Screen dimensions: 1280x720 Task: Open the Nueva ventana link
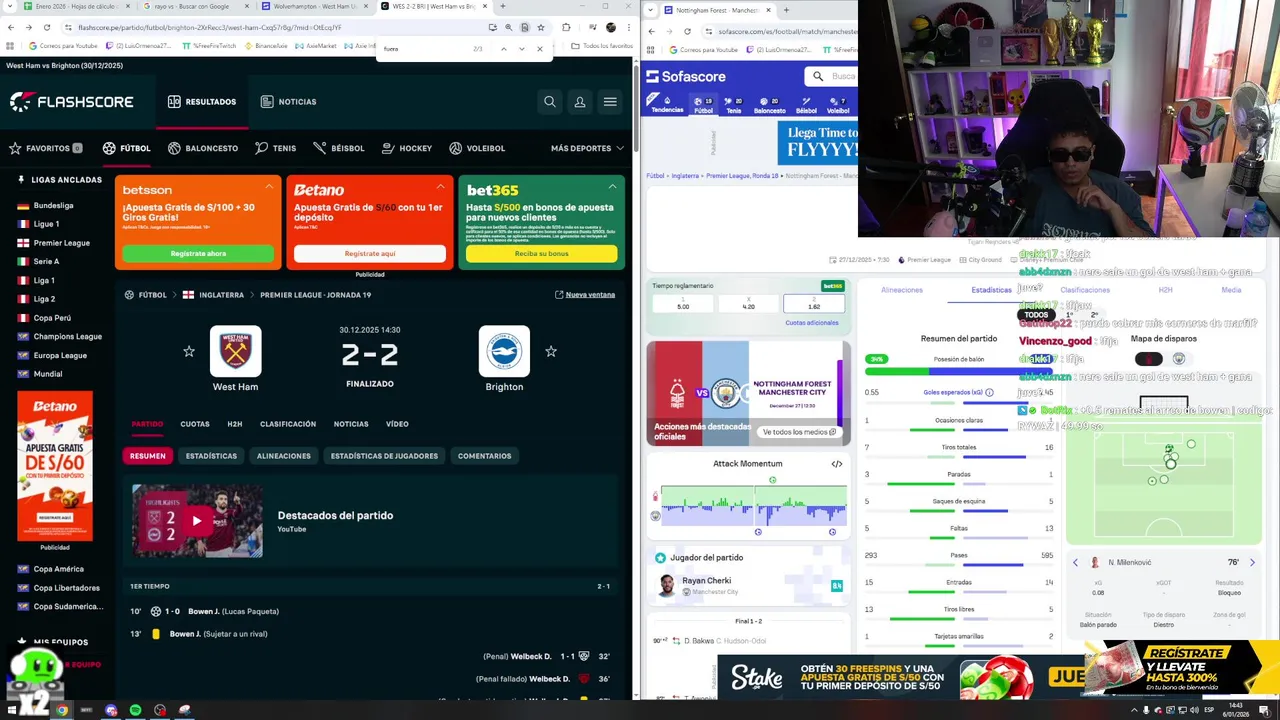[585, 295]
